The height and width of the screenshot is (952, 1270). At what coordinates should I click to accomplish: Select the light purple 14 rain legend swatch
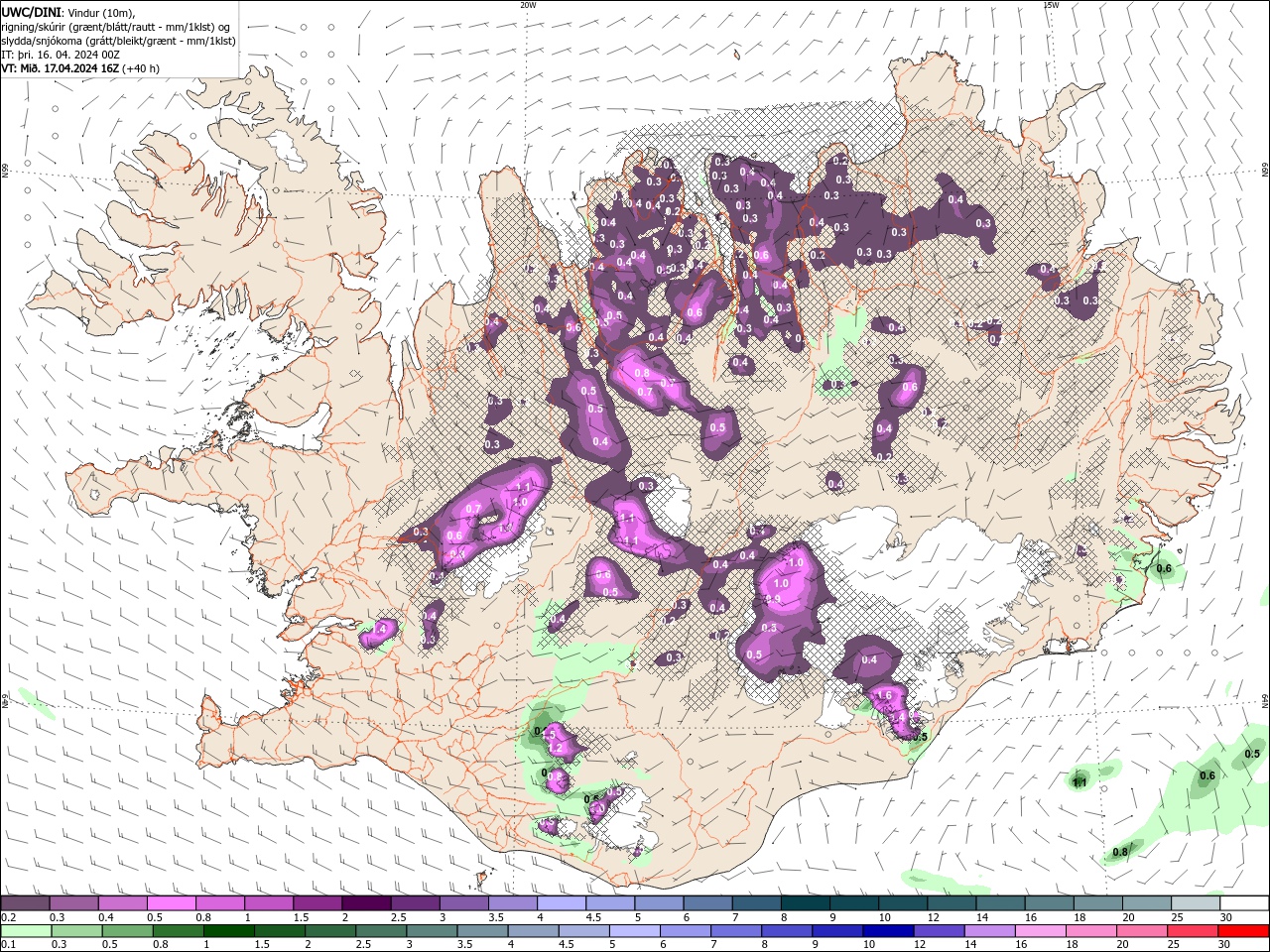point(990,931)
